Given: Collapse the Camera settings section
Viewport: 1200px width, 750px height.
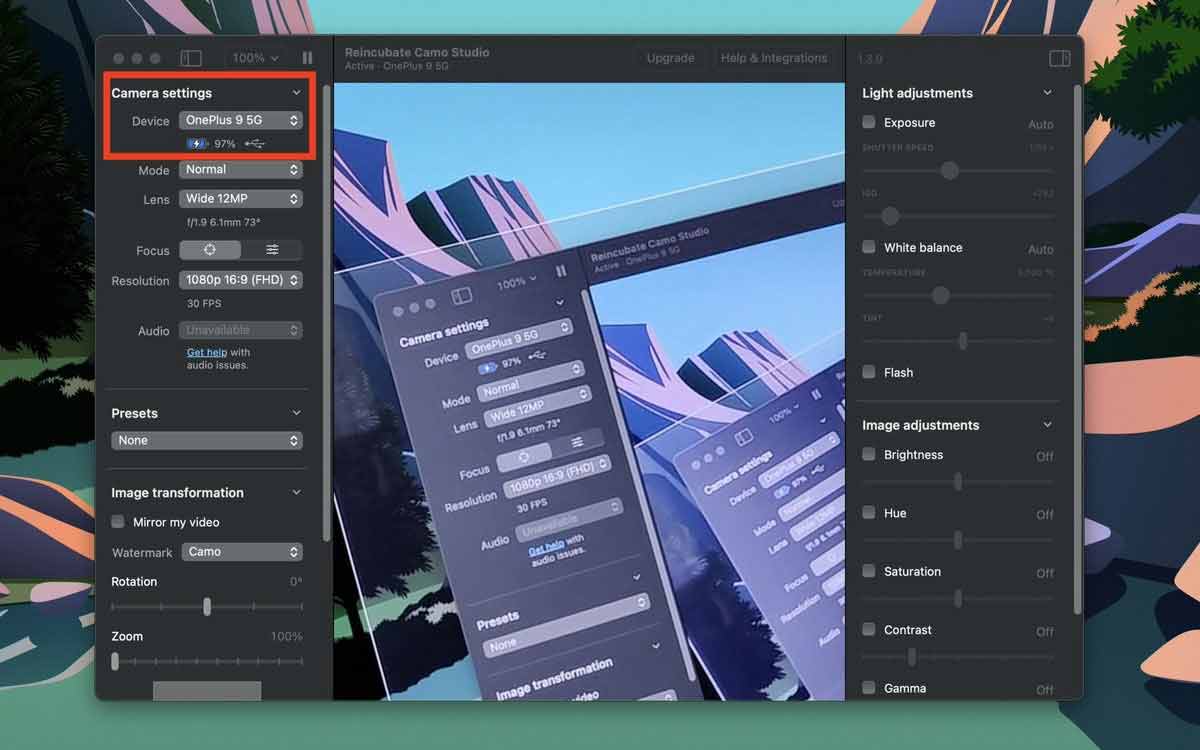Looking at the screenshot, I should (296, 93).
